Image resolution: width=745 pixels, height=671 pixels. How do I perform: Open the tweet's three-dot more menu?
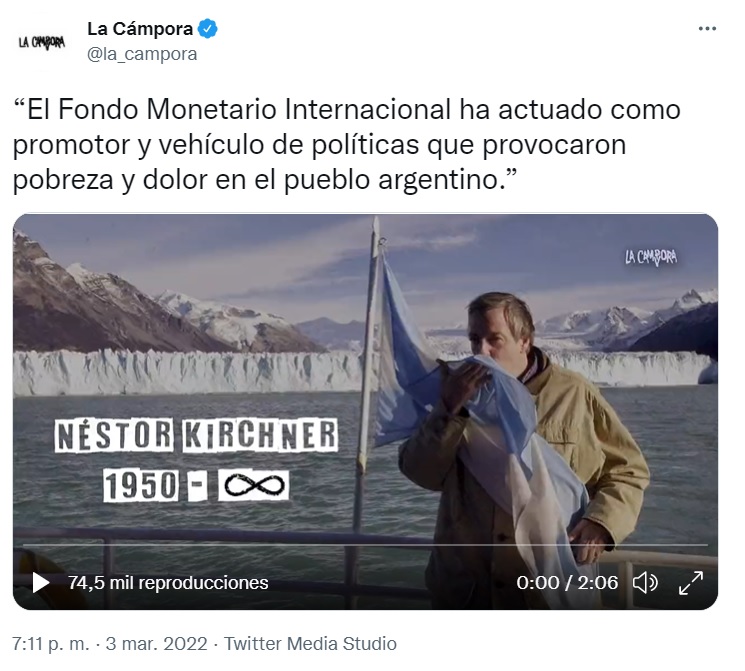click(707, 29)
